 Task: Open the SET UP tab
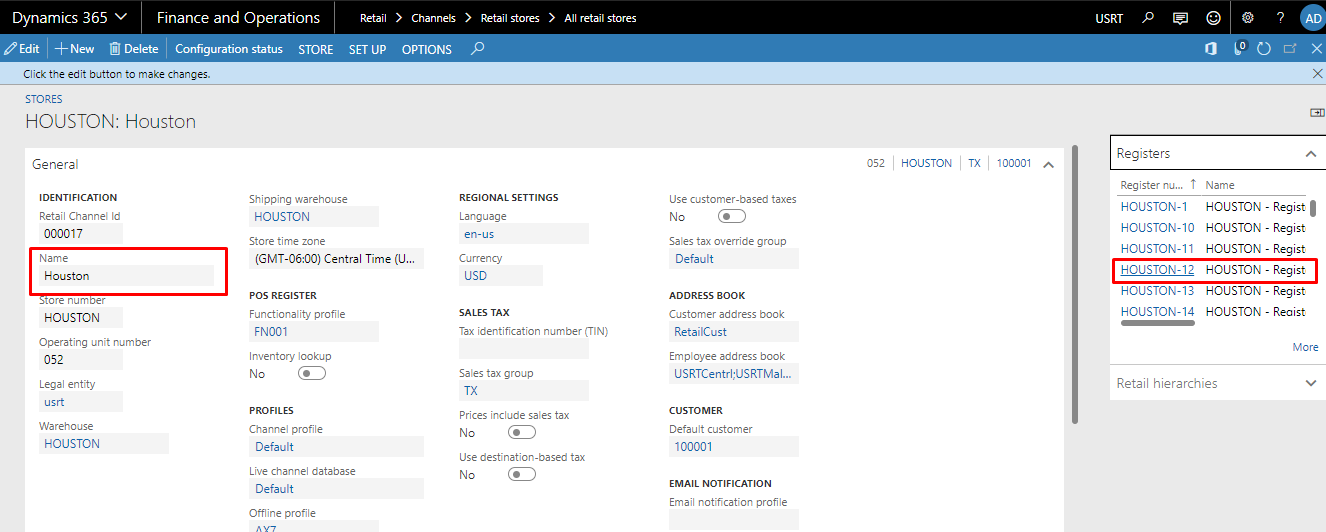[x=367, y=49]
